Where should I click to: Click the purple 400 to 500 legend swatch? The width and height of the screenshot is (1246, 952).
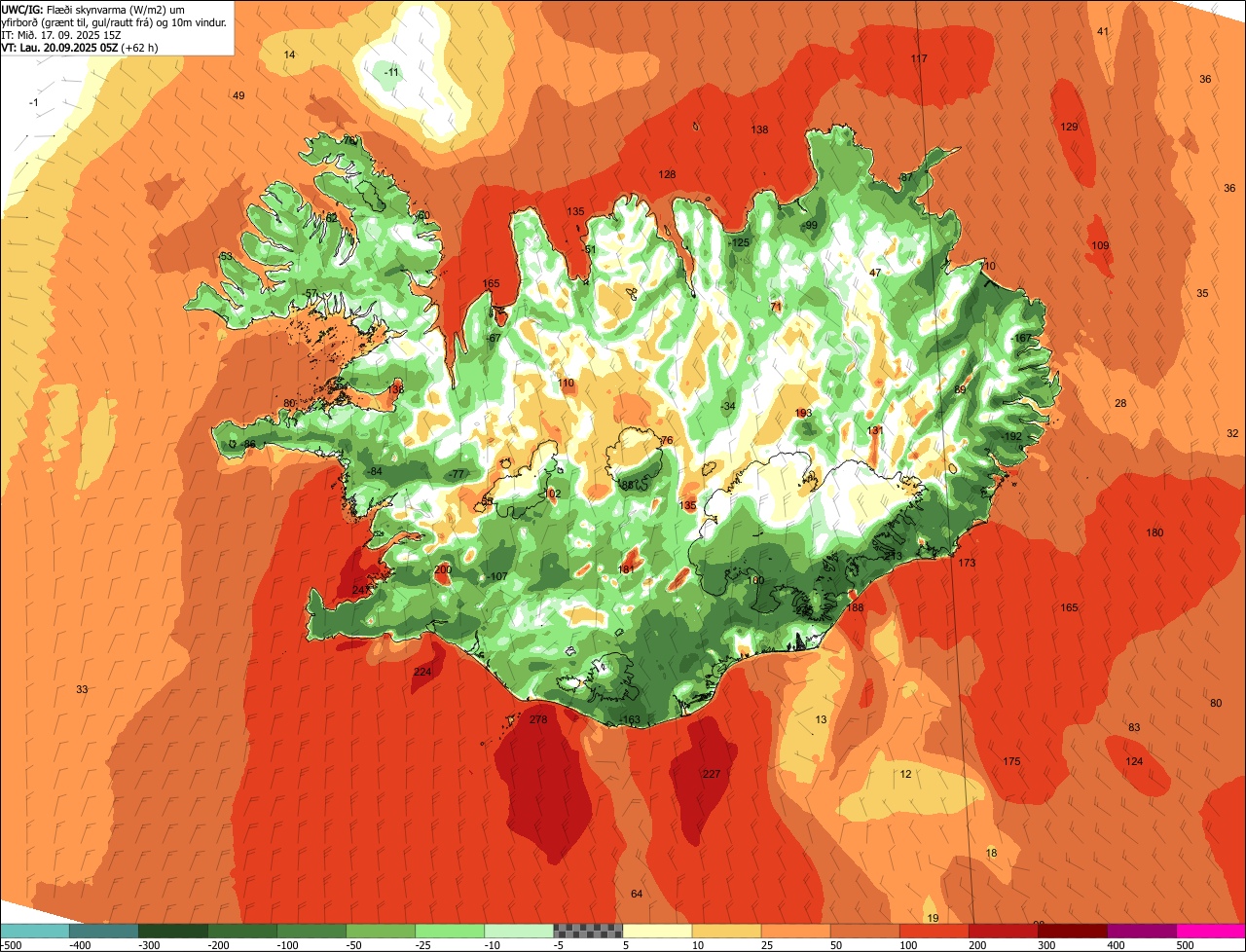[1141, 931]
